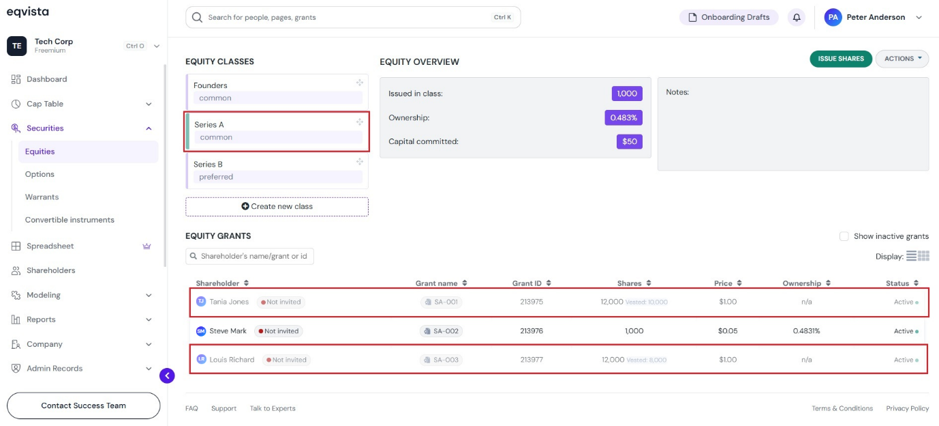The width and height of the screenshot is (939, 426).
Task: Switch to grid display view icon
Action: click(923, 256)
